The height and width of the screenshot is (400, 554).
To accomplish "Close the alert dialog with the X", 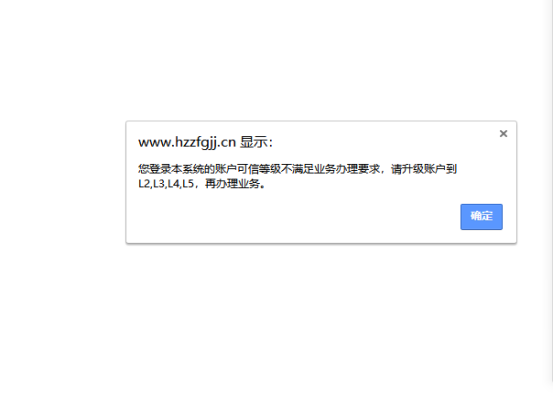I will (x=503, y=134).
